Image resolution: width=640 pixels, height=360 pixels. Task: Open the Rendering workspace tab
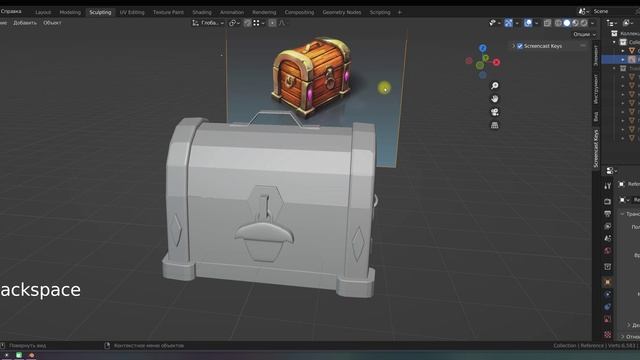(x=264, y=12)
